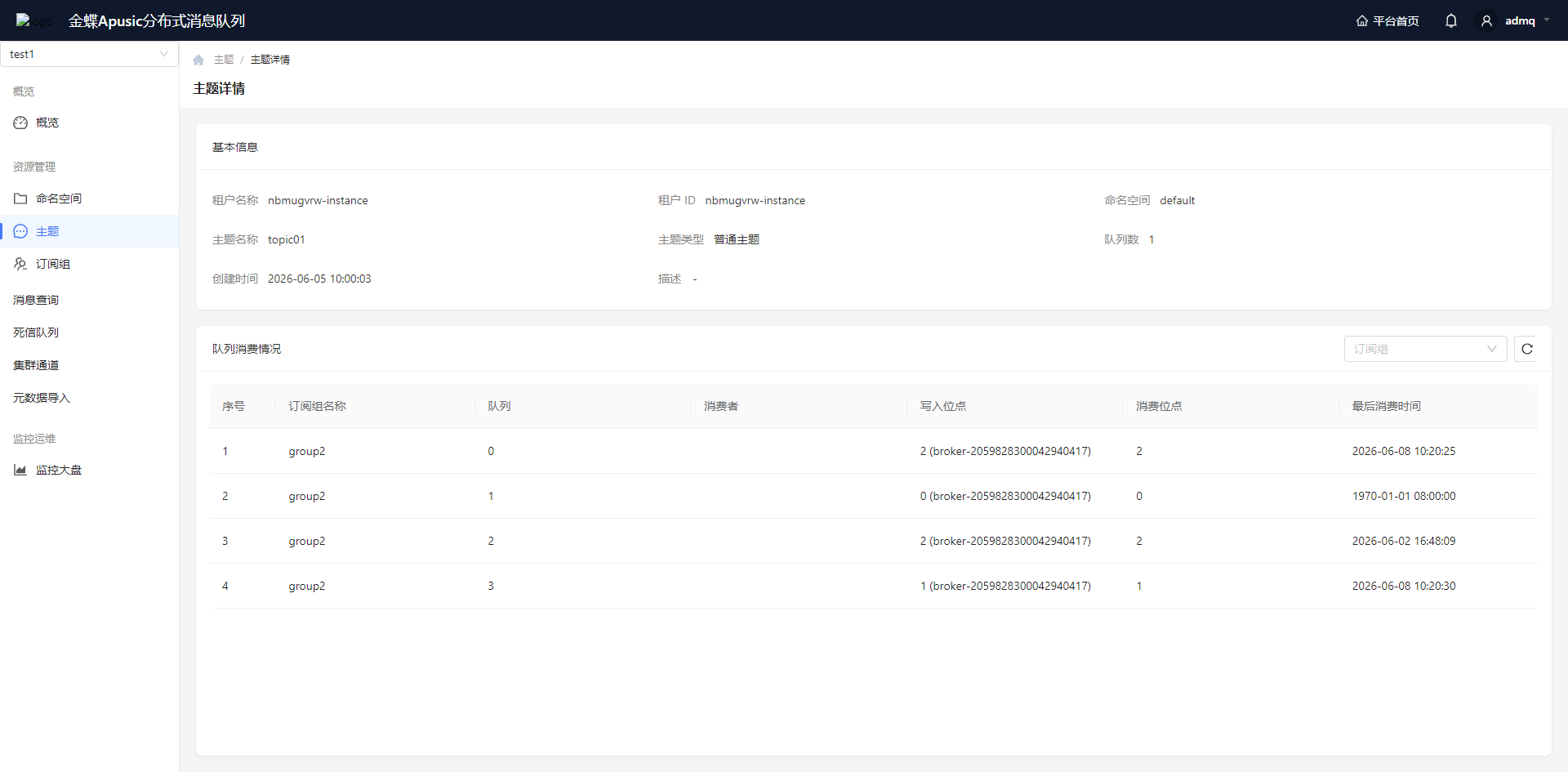Click group2 in row 4

click(307, 586)
